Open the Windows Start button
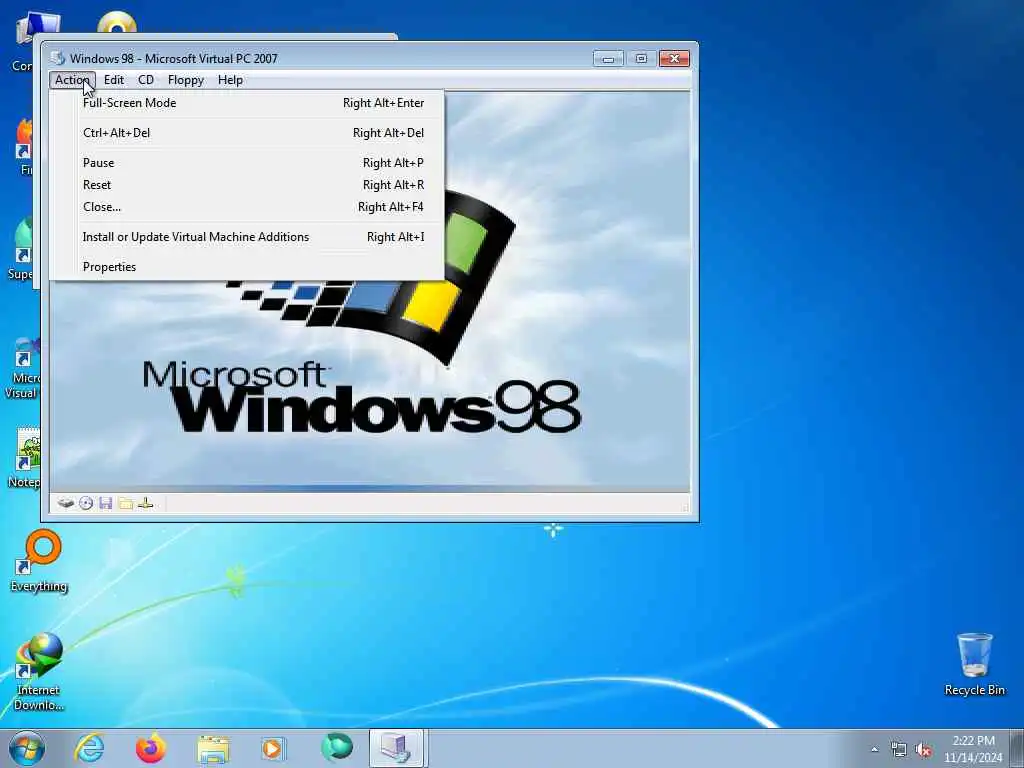 [x=27, y=748]
